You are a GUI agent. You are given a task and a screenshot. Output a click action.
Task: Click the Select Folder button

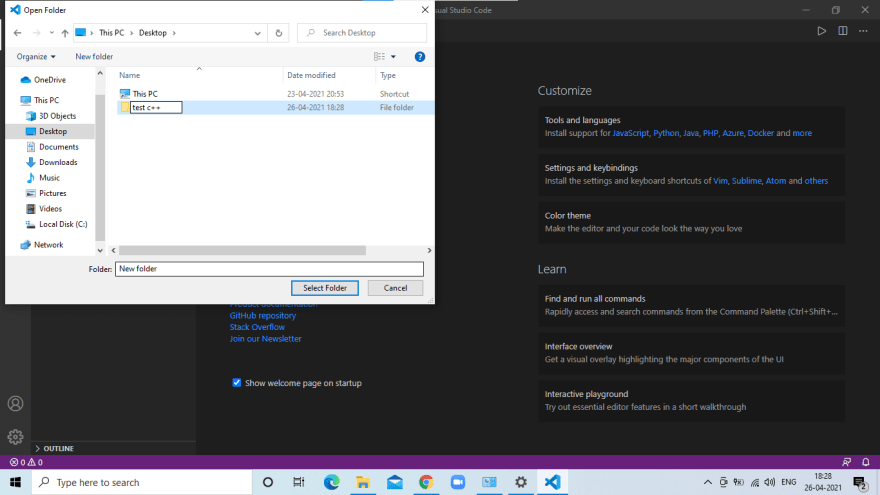(325, 288)
